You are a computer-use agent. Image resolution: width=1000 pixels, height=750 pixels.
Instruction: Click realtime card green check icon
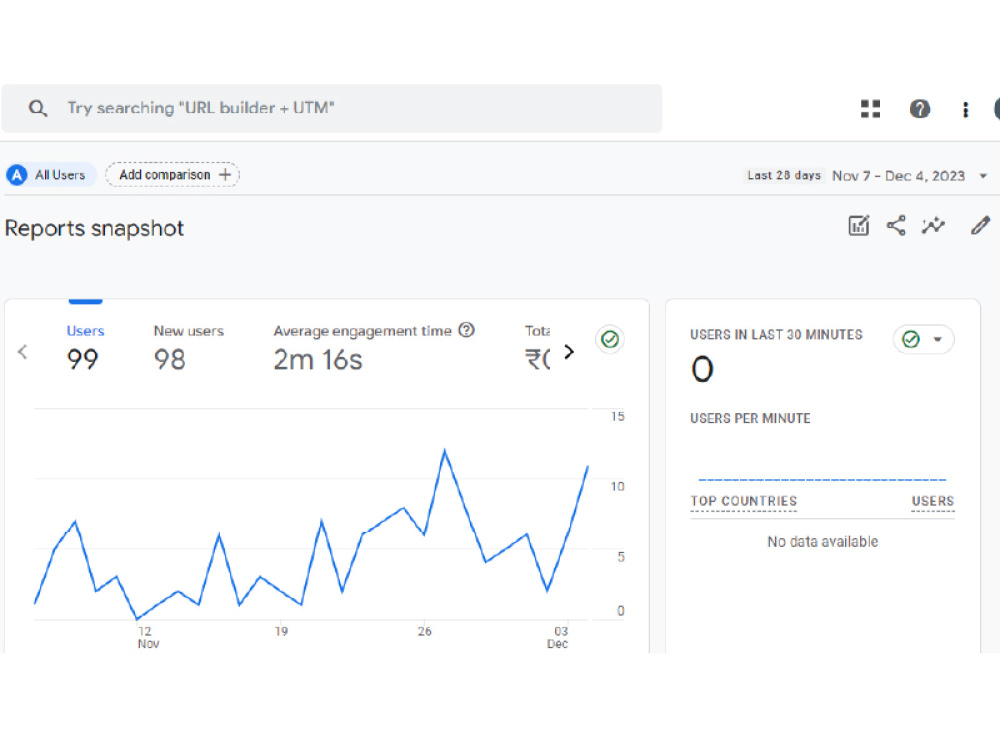911,339
